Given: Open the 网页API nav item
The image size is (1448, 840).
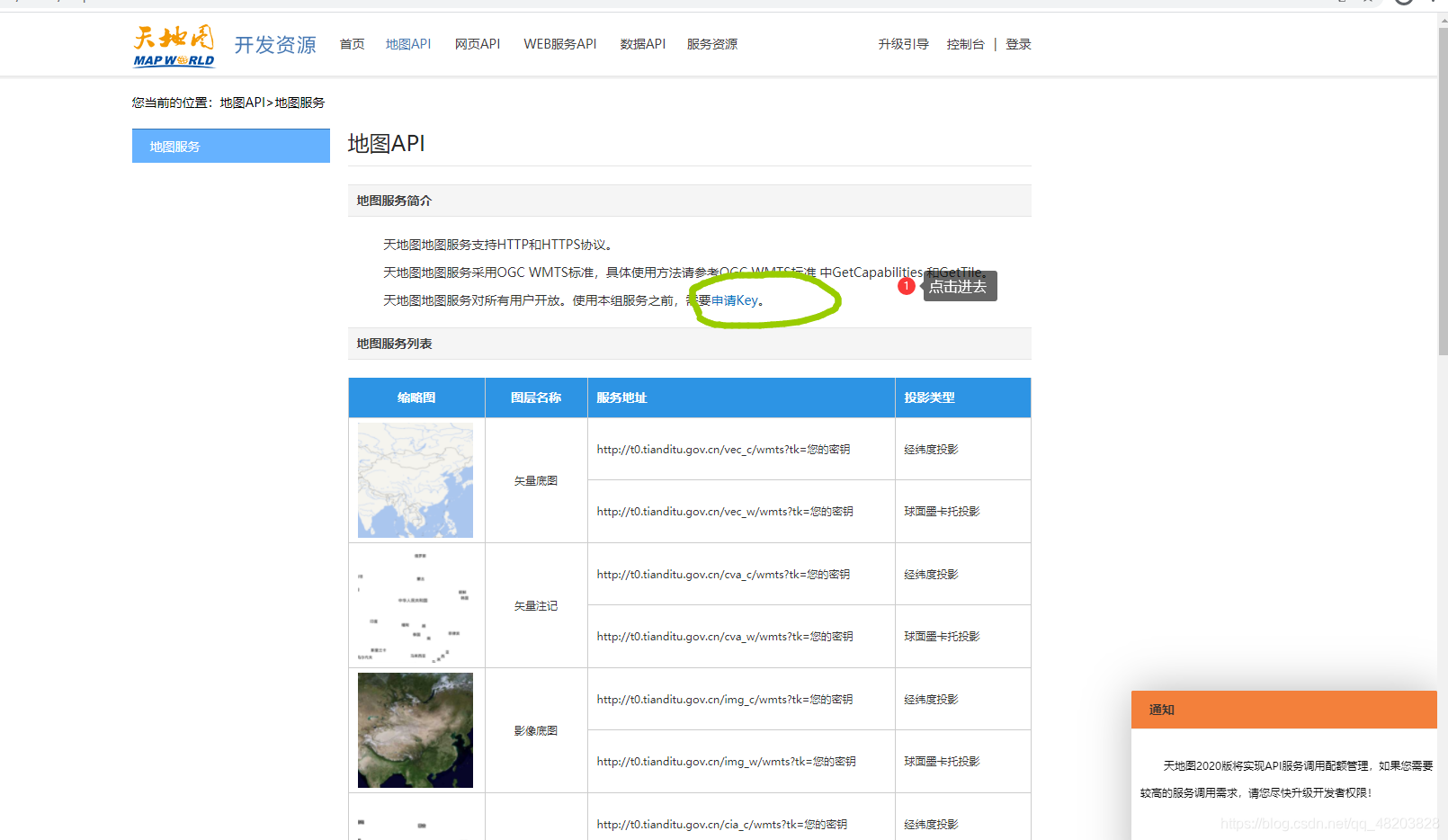Looking at the screenshot, I should (478, 44).
